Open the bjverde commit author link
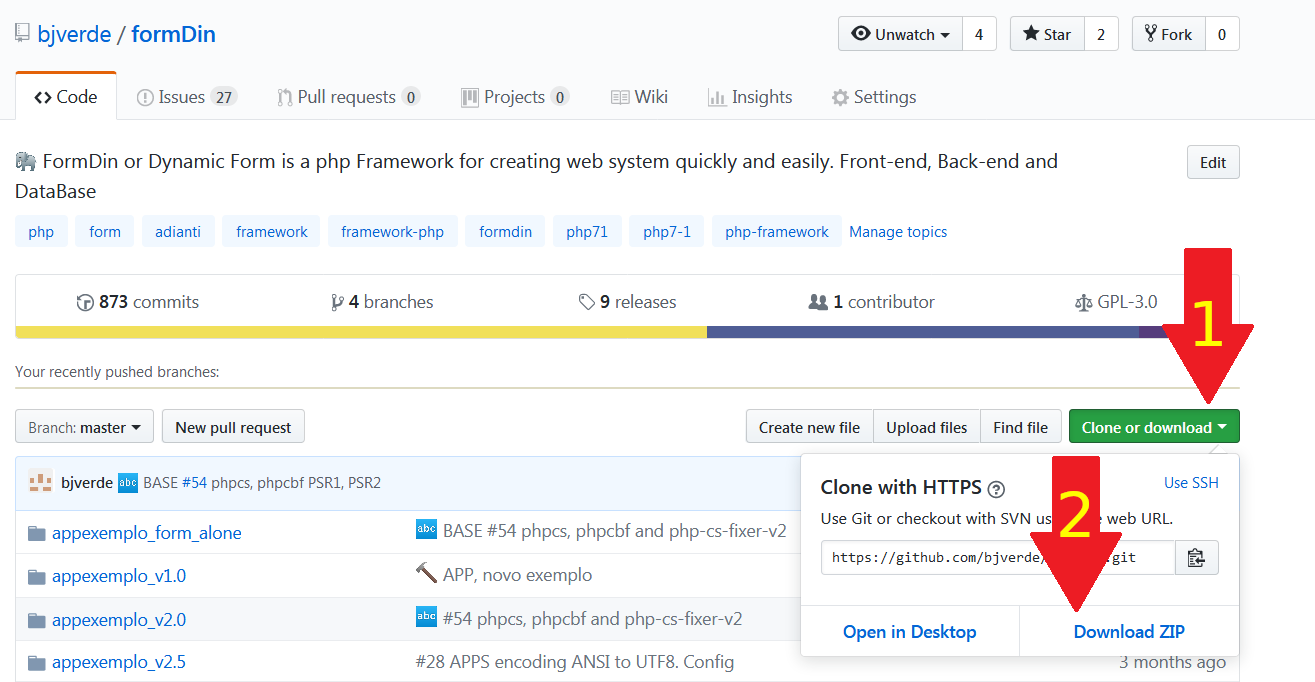This screenshot has width=1315, height=682. tap(87, 483)
